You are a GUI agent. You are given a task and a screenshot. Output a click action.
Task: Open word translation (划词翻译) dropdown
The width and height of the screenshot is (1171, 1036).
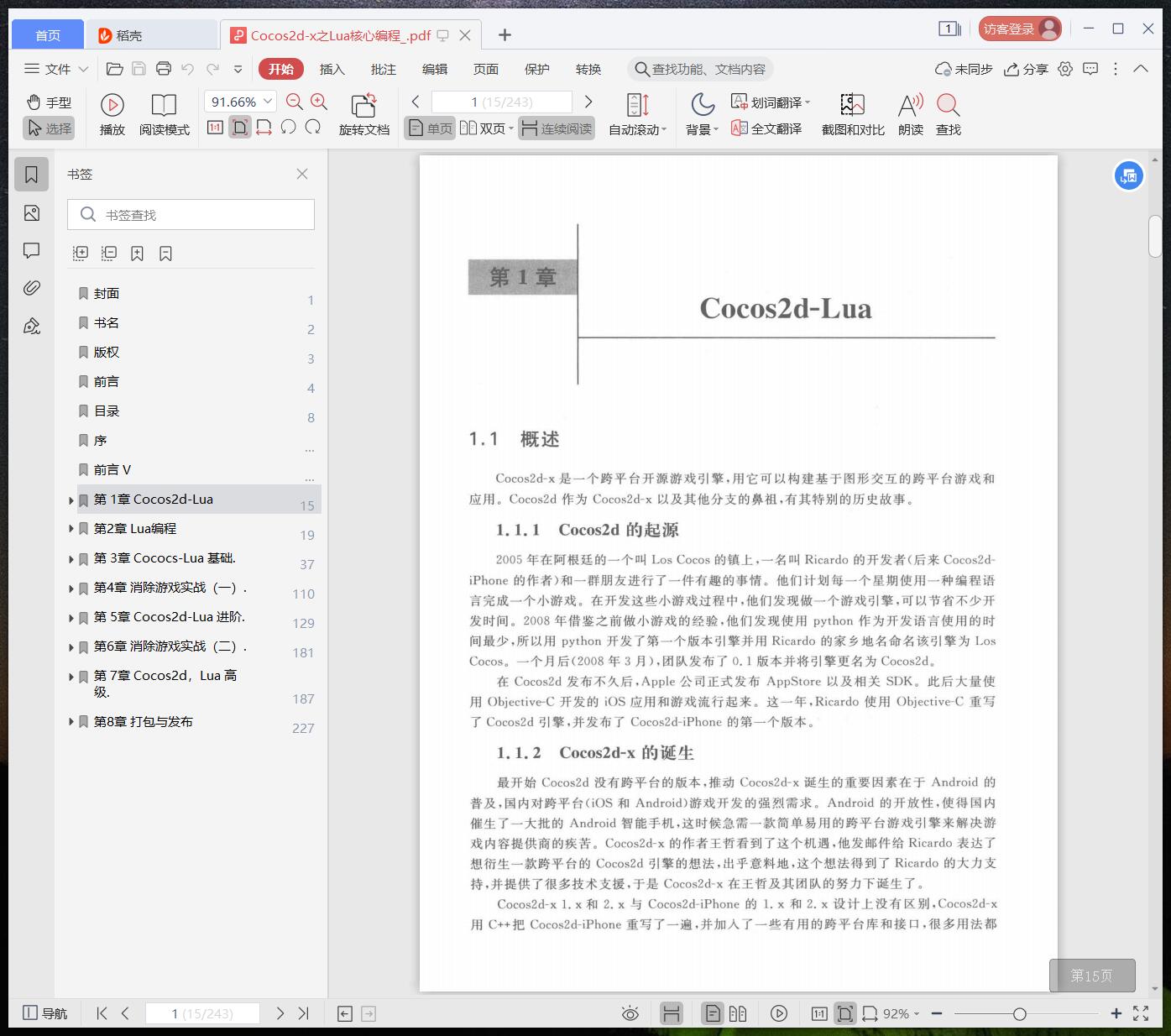pyautogui.click(x=771, y=102)
